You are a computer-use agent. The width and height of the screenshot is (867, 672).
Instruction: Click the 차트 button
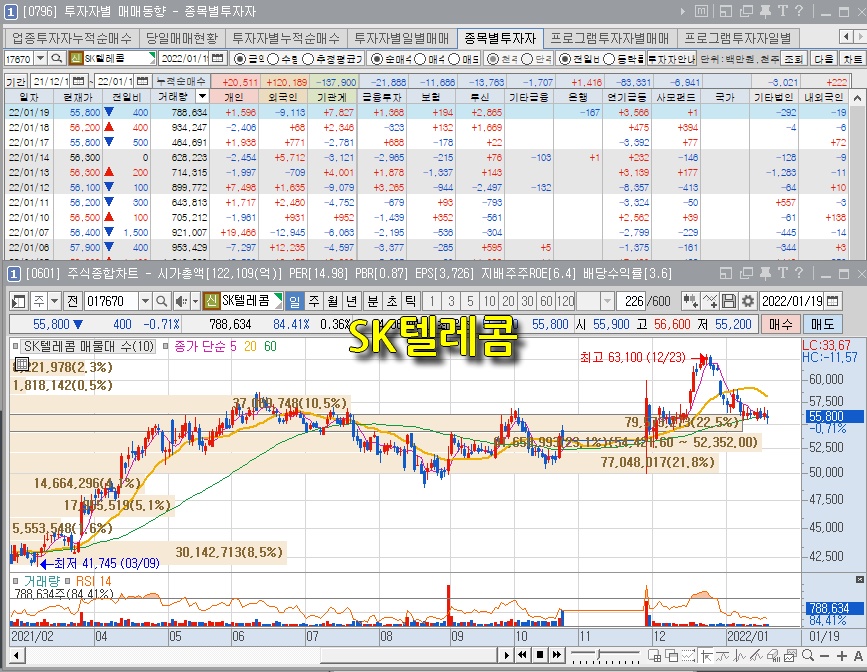(853, 59)
